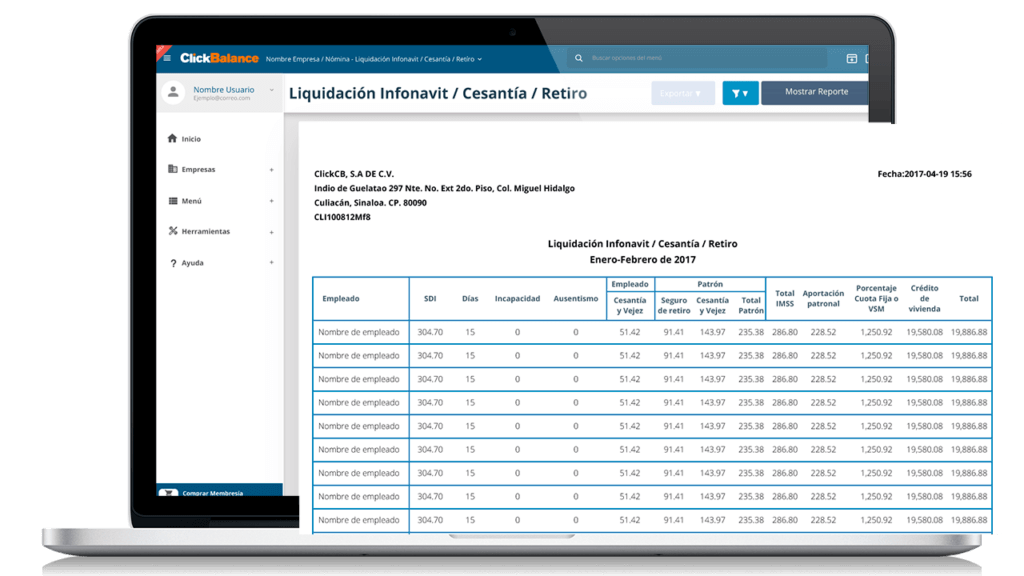Click the Inicio home icon
This screenshot has width=1024, height=576.
coord(172,139)
